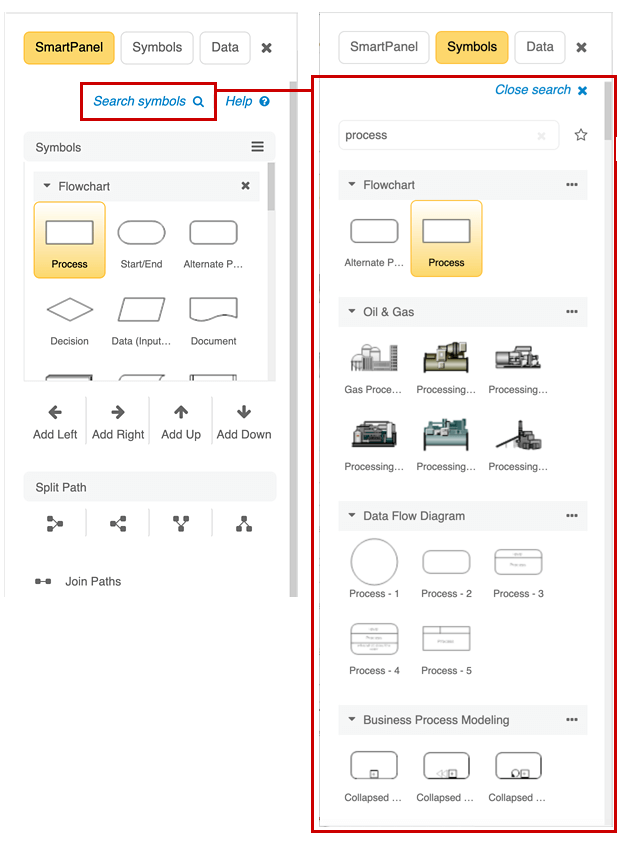Select Process symbol in search results

click(446, 238)
